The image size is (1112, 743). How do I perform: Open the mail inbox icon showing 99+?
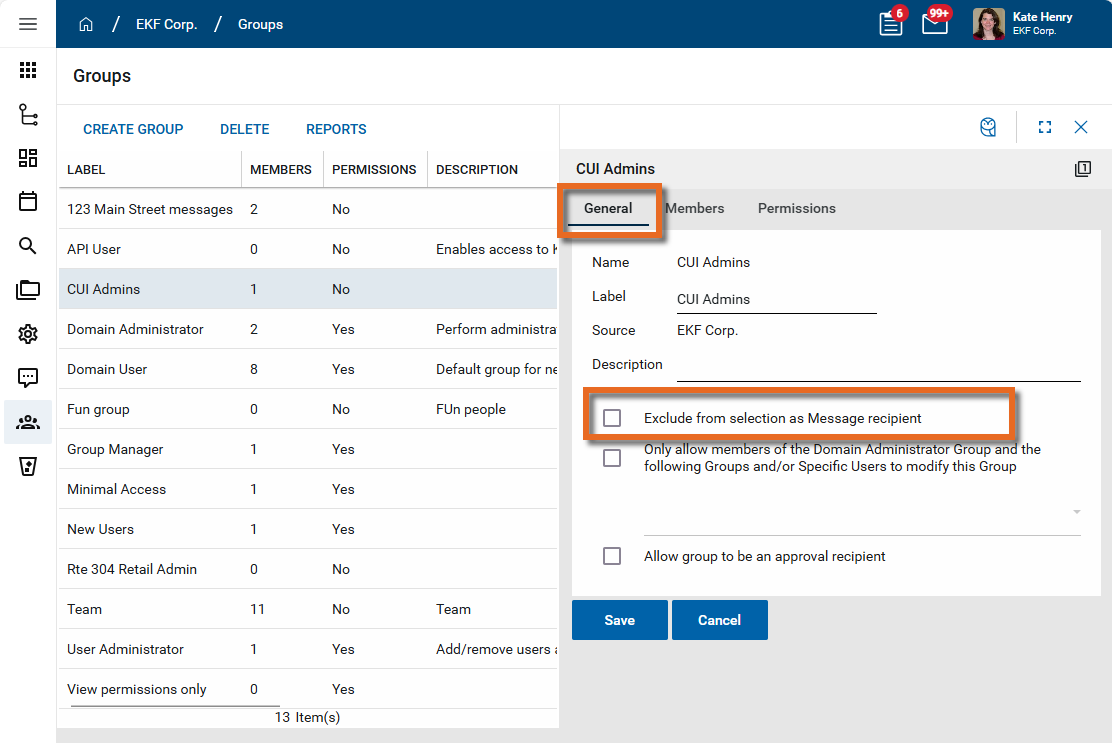(934, 24)
